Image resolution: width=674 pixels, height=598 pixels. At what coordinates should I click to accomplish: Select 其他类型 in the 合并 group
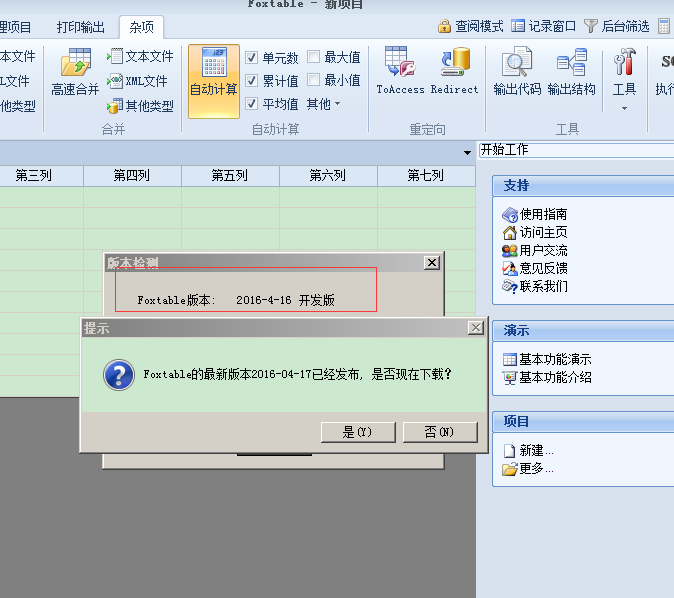pos(140,106)
